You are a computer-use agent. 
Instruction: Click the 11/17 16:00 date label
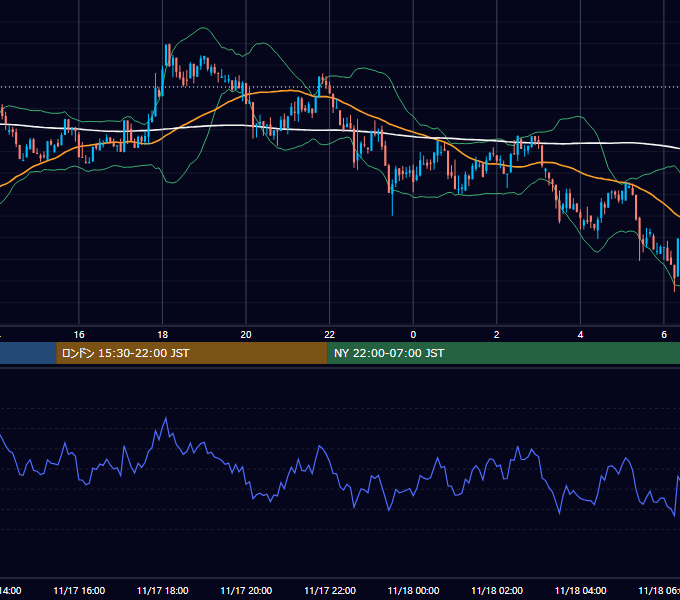[79, 590]
